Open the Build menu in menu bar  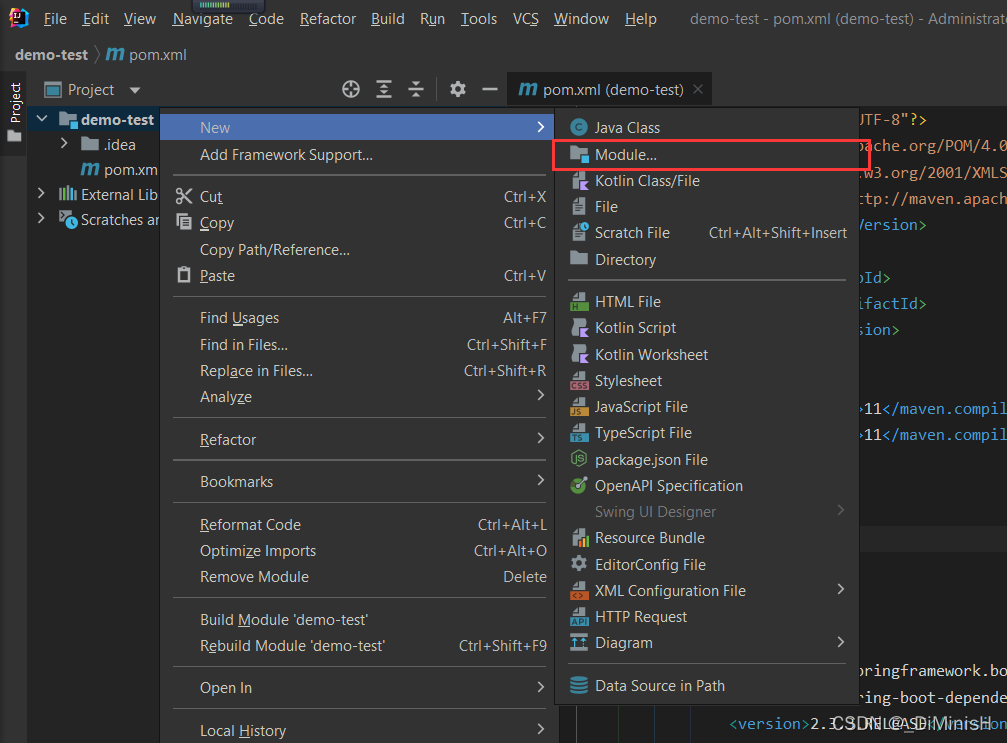387,19
